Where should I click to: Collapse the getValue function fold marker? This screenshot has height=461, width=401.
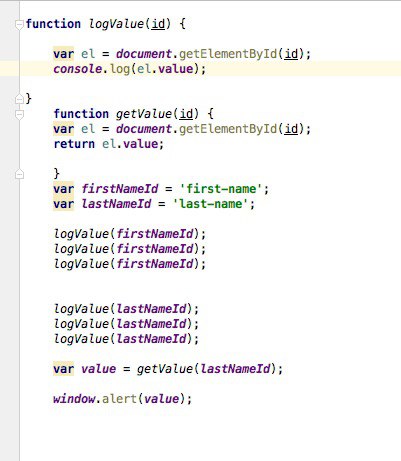(x=19, y=114)
